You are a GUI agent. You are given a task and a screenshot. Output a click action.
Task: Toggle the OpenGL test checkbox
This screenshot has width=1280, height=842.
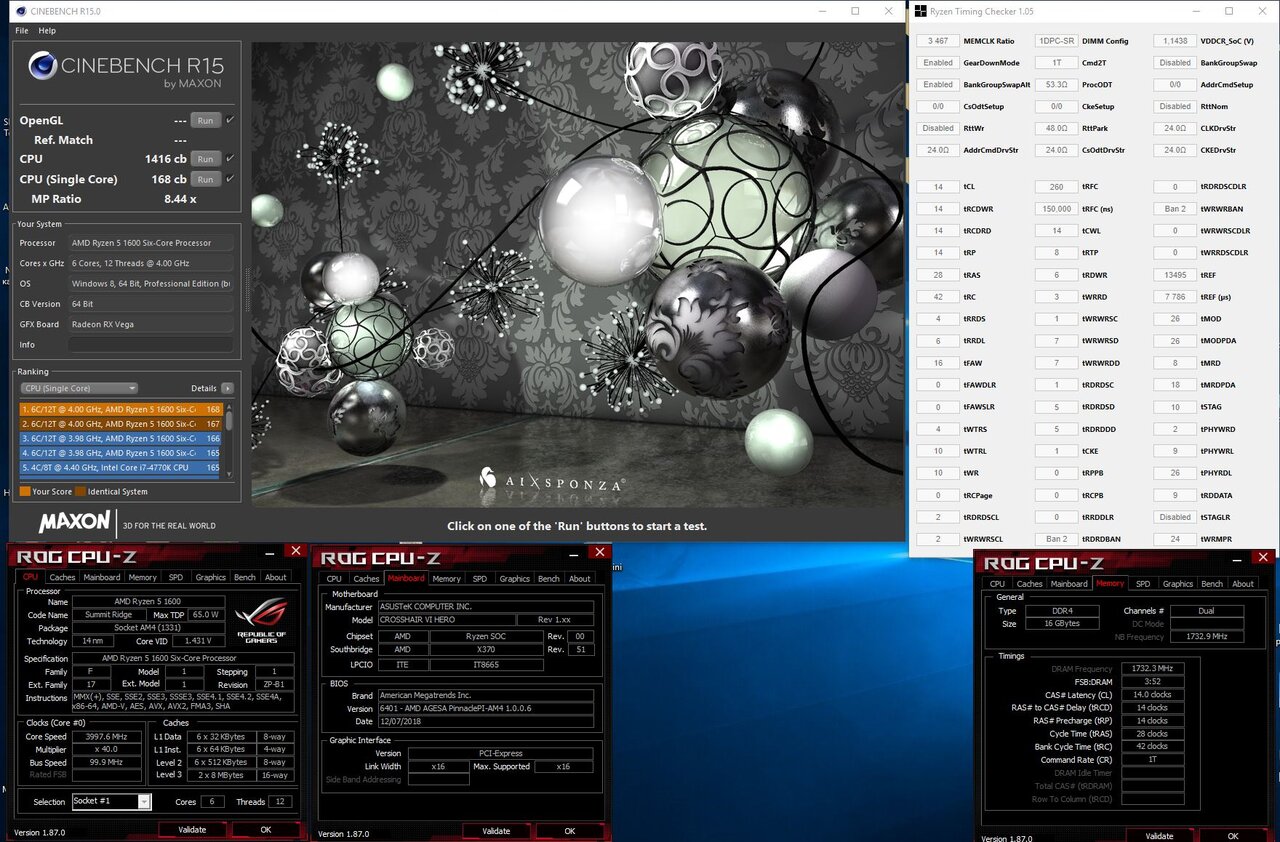(231, 120)
